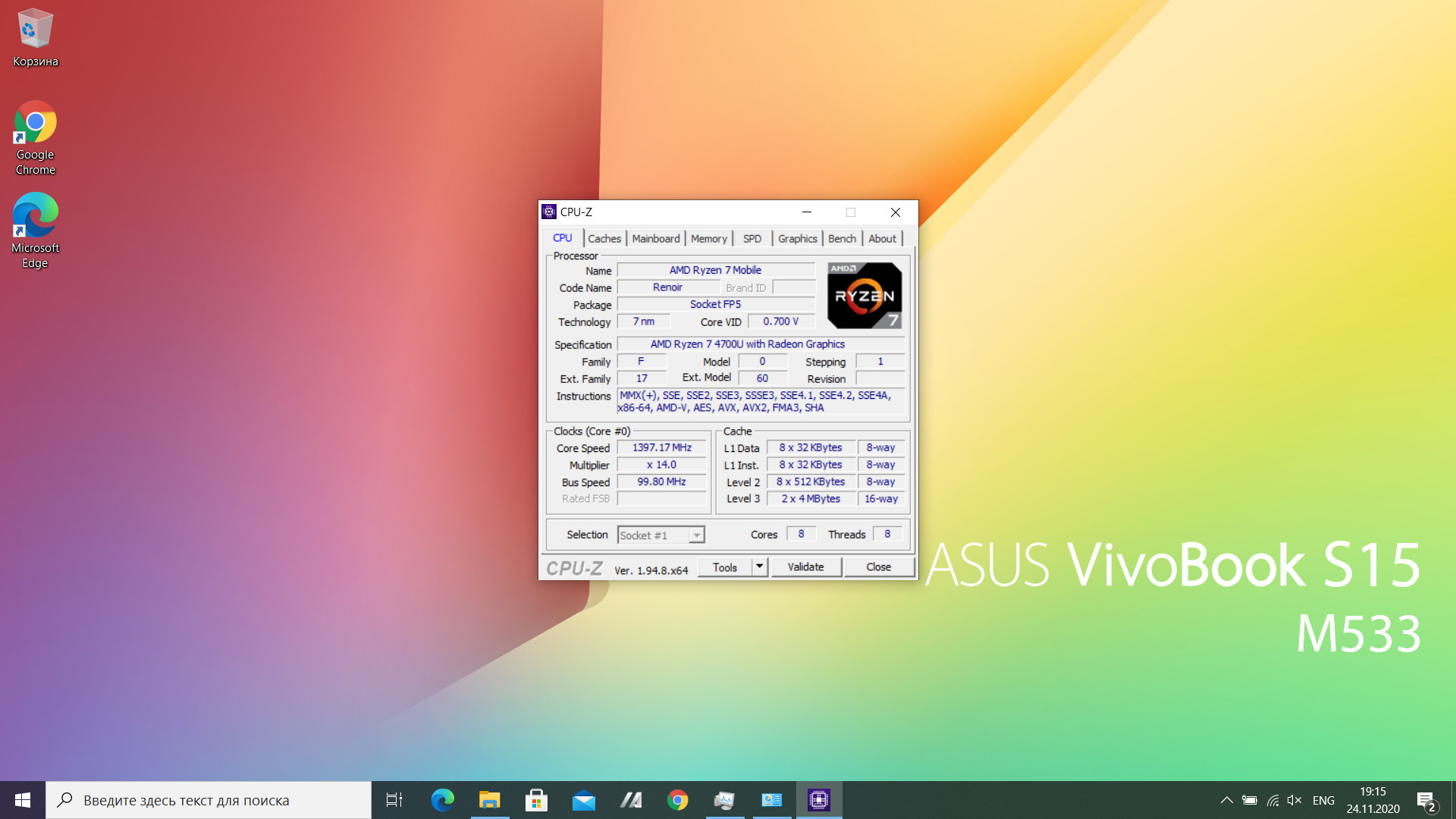Viewport: 1456px width, 819px height.
Task: Open the Graphics tab
Action: 798,238
